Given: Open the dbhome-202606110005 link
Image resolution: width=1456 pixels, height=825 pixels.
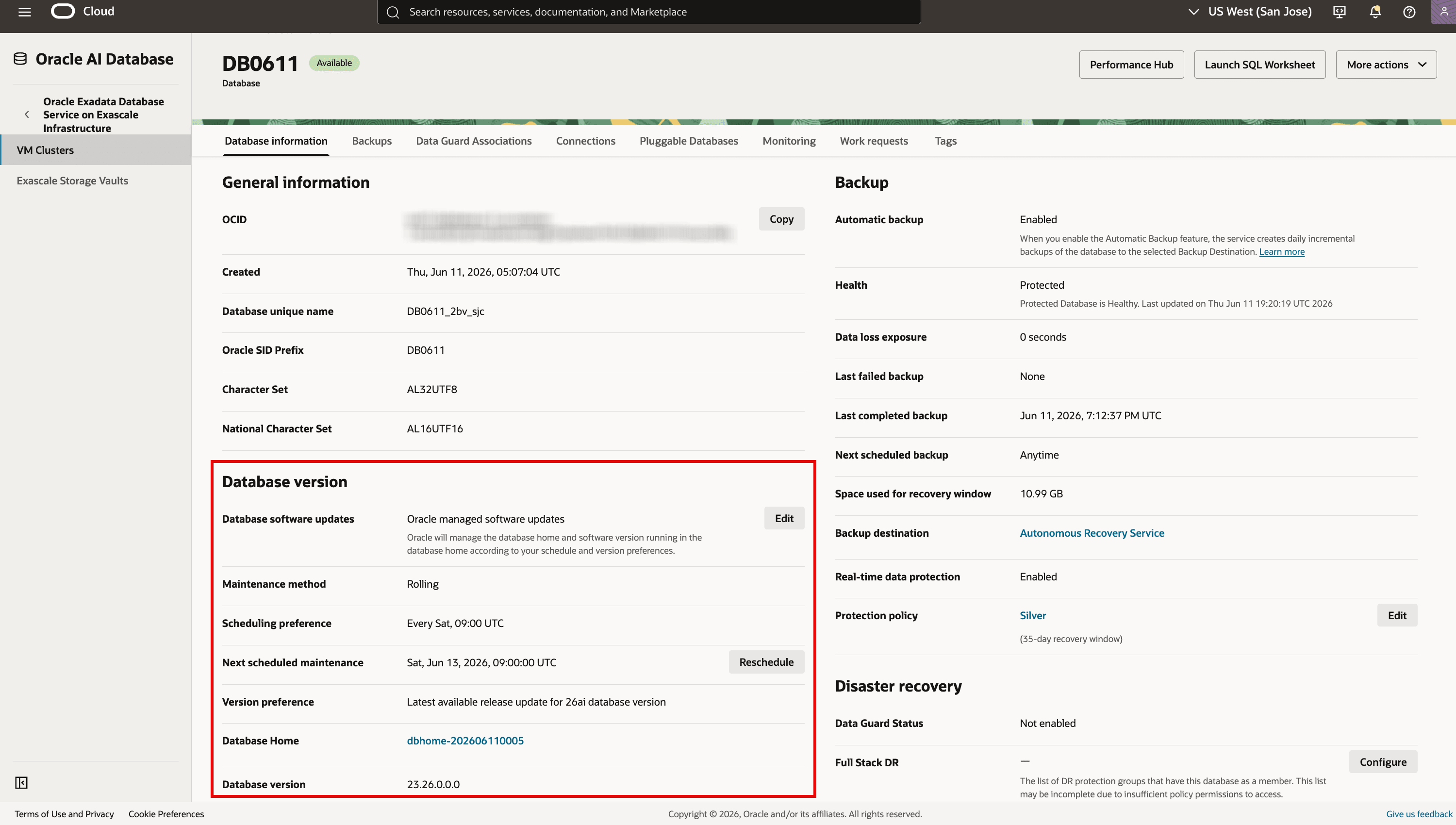Looking at the screenshot, I should tap(465, 741).
